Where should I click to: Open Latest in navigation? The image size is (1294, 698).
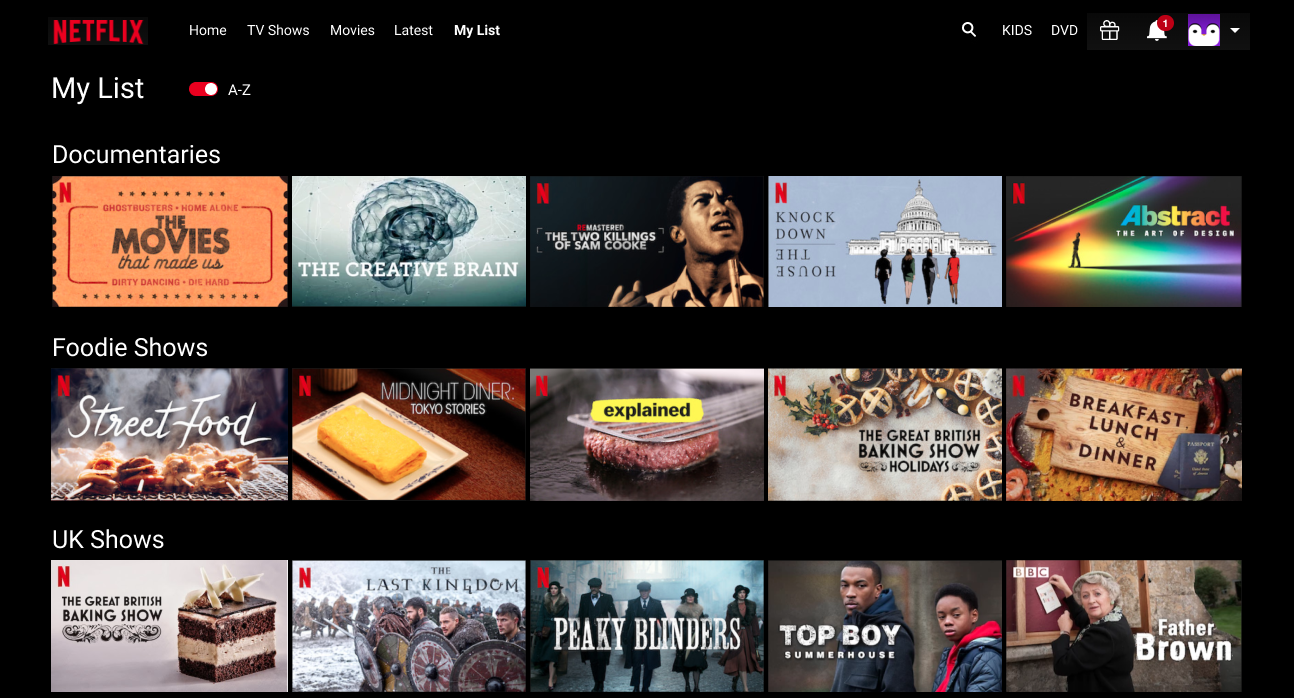coord(413,31)
